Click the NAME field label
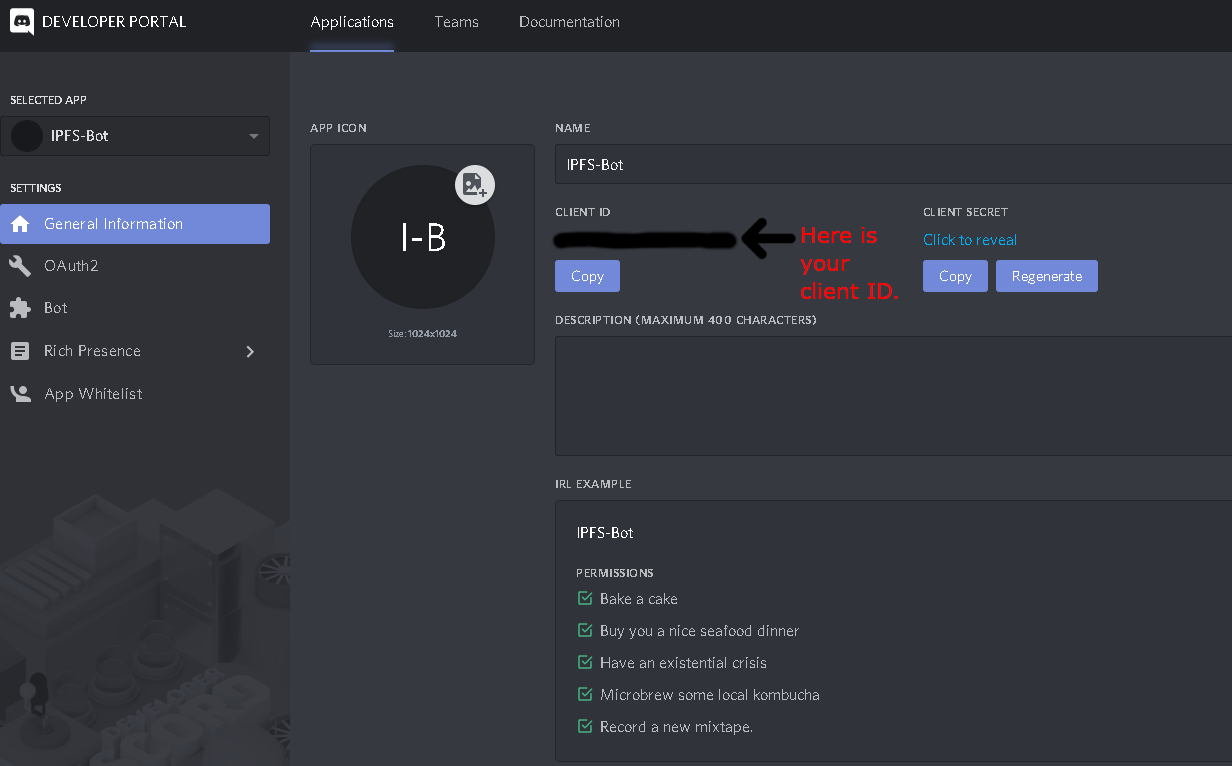 [x=572, y=128]
